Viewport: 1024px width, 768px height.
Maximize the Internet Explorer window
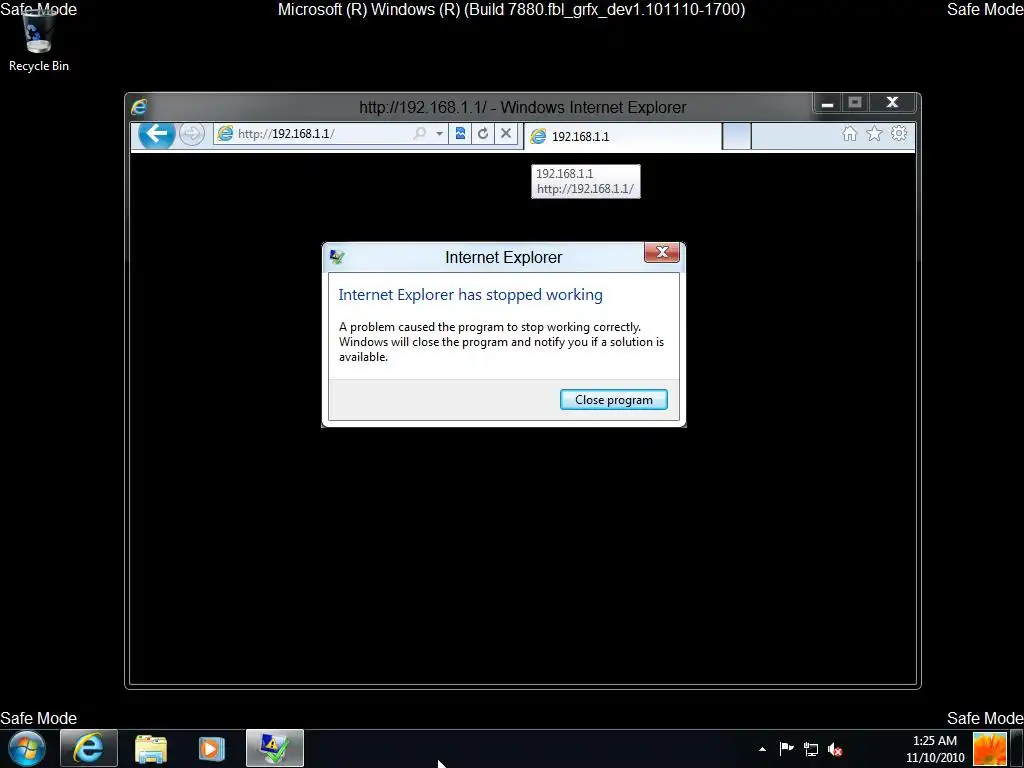click(855, 103)
